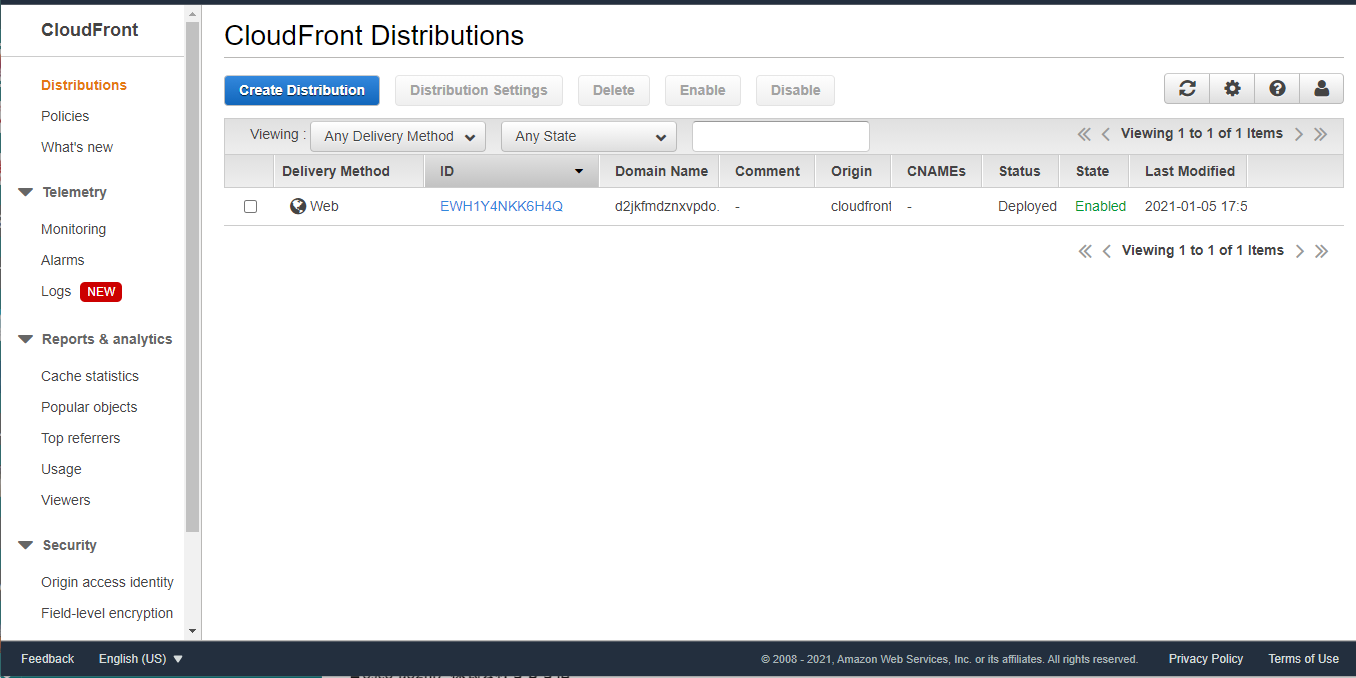Screen dimensions: 1356x678
Task: Click the Create Distribution button
Action: [x=302, y=90]
